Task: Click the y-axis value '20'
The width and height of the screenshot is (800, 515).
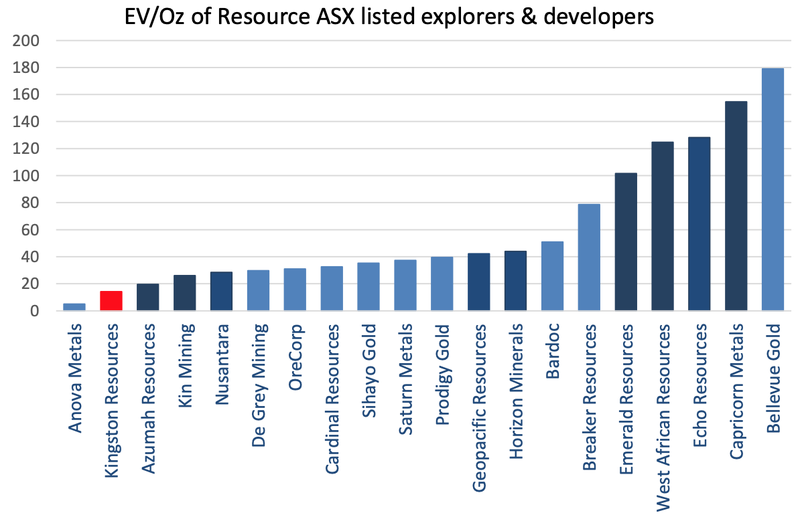Action: pyautogui.click(x=31, y=283)
